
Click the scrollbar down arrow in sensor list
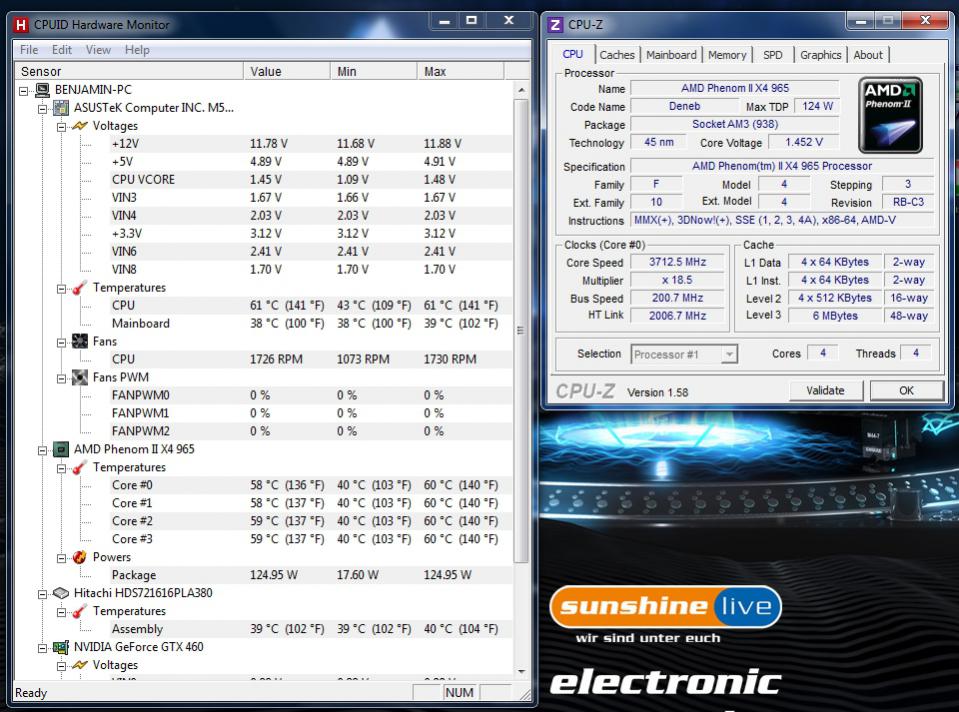coord(521,672)
